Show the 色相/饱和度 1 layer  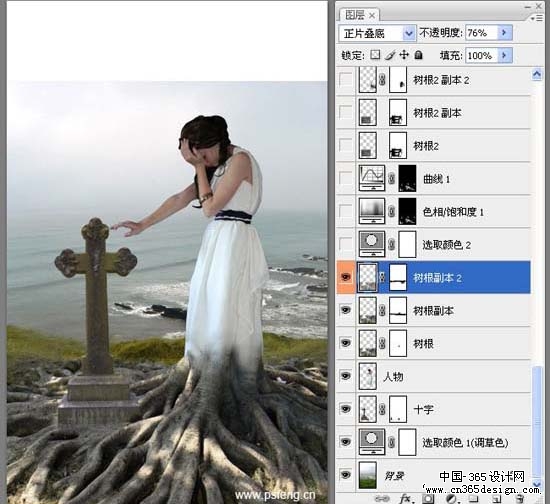[346, 211]
